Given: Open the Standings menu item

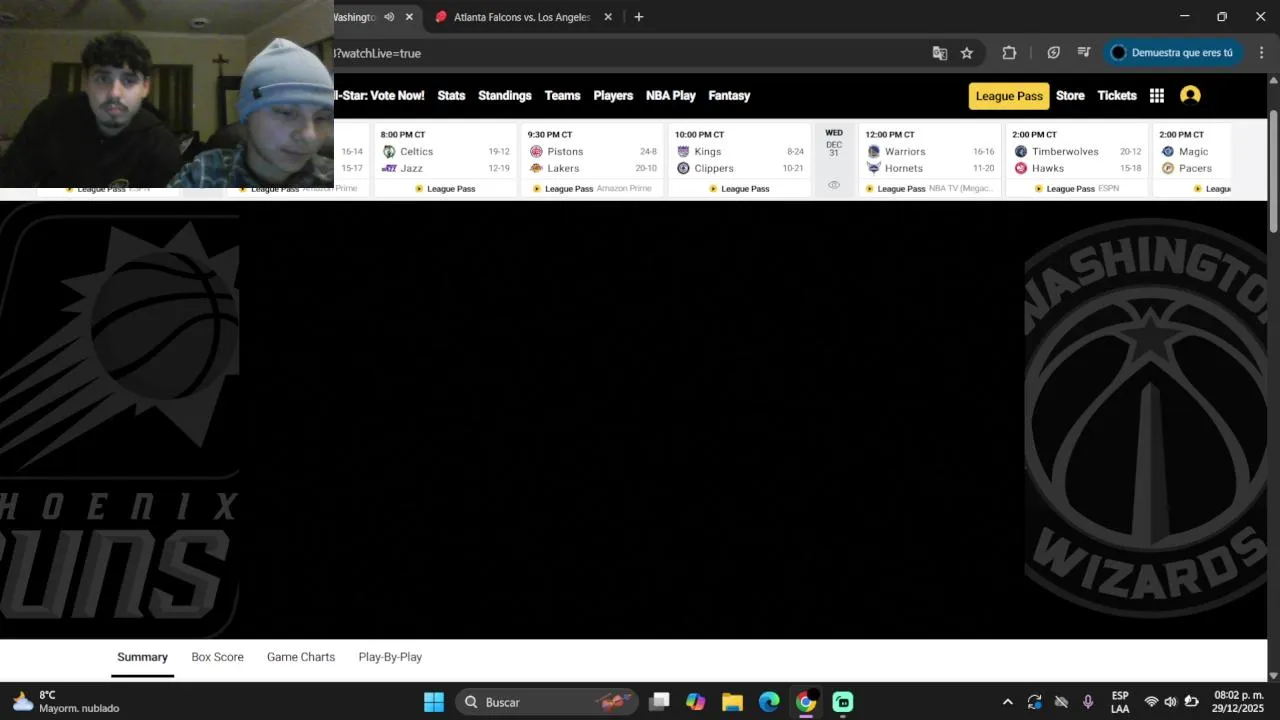Looking at the screenshot, I should click(x=505, y=96).
